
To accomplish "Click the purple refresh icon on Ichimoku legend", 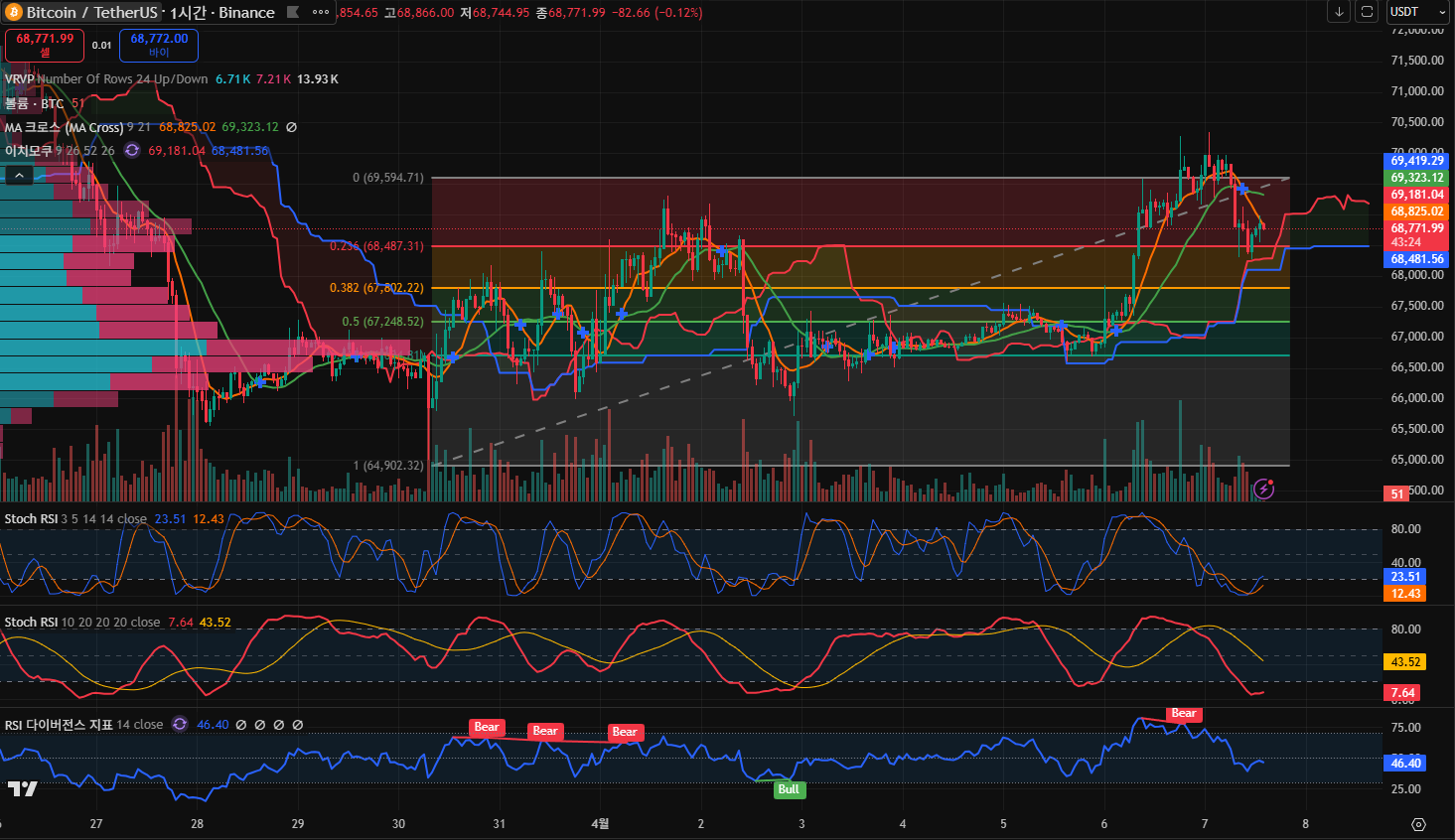I will (132, 151).
